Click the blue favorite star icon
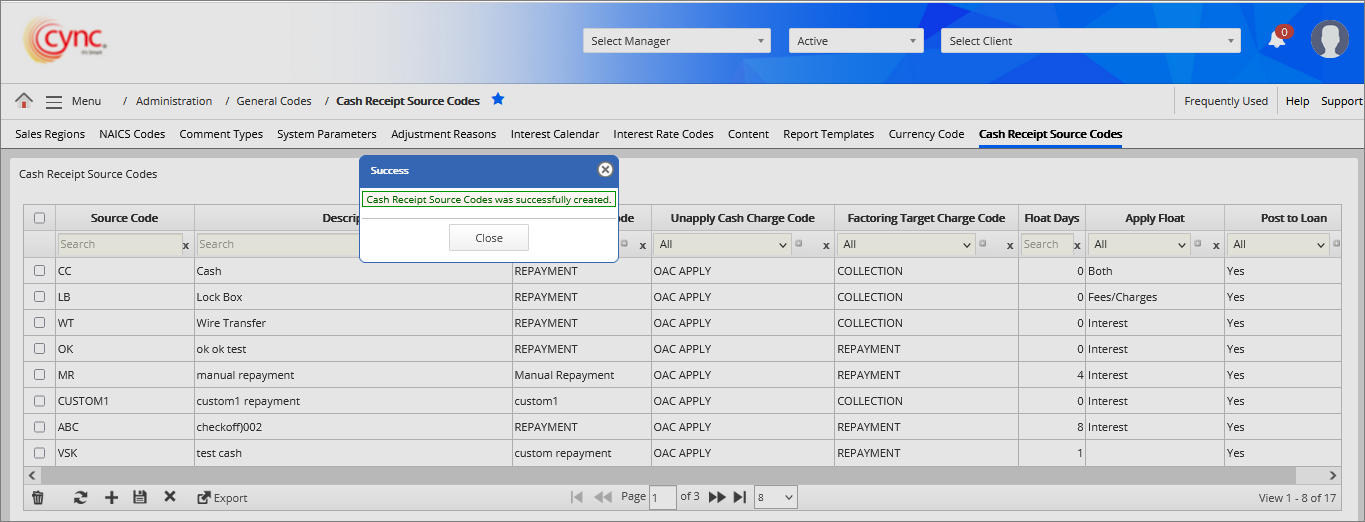This screenshot has height=522, width=1365. pos(498,100)
